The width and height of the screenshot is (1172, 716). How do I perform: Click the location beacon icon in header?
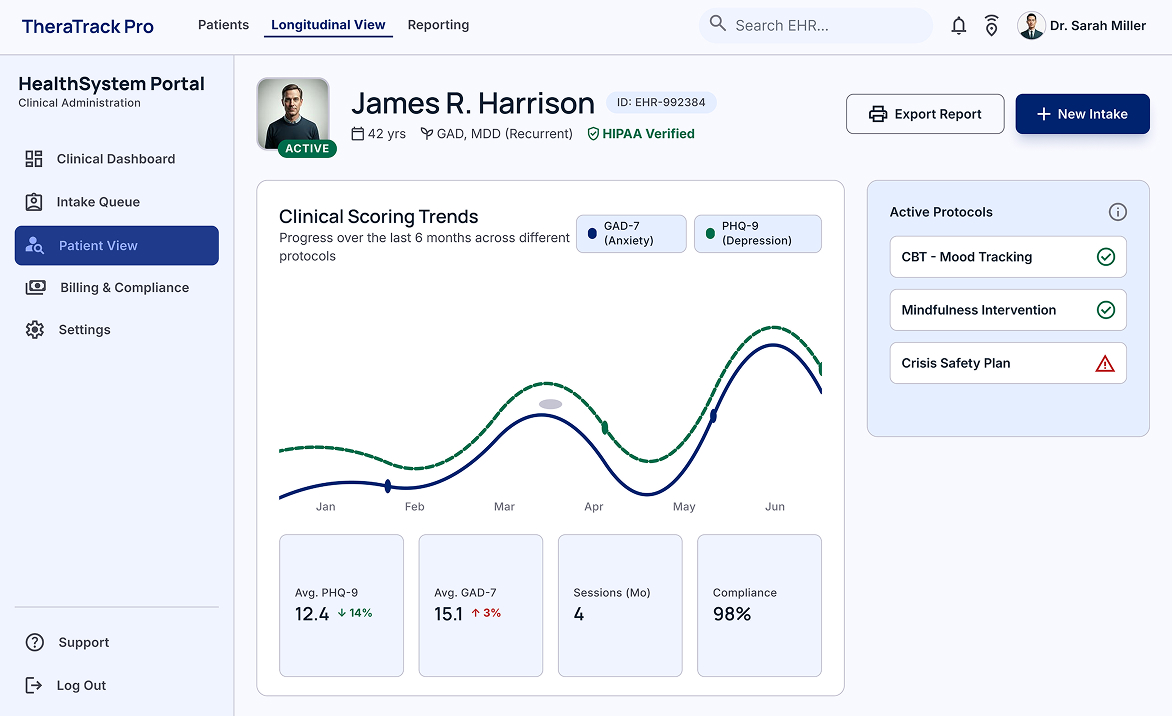(991, 26)
